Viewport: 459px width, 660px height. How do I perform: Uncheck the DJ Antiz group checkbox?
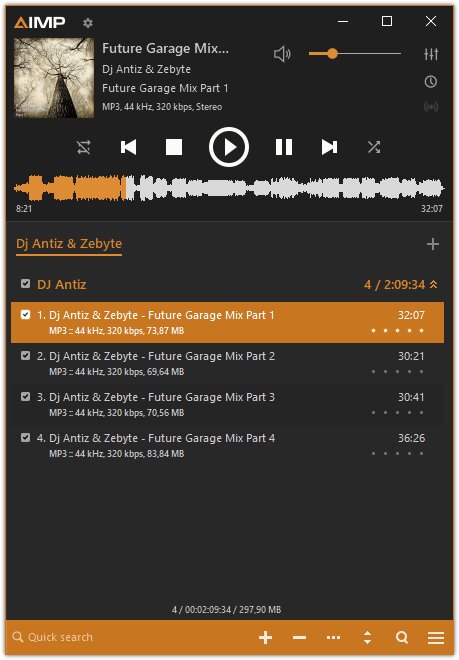click(x=25, y=283)
